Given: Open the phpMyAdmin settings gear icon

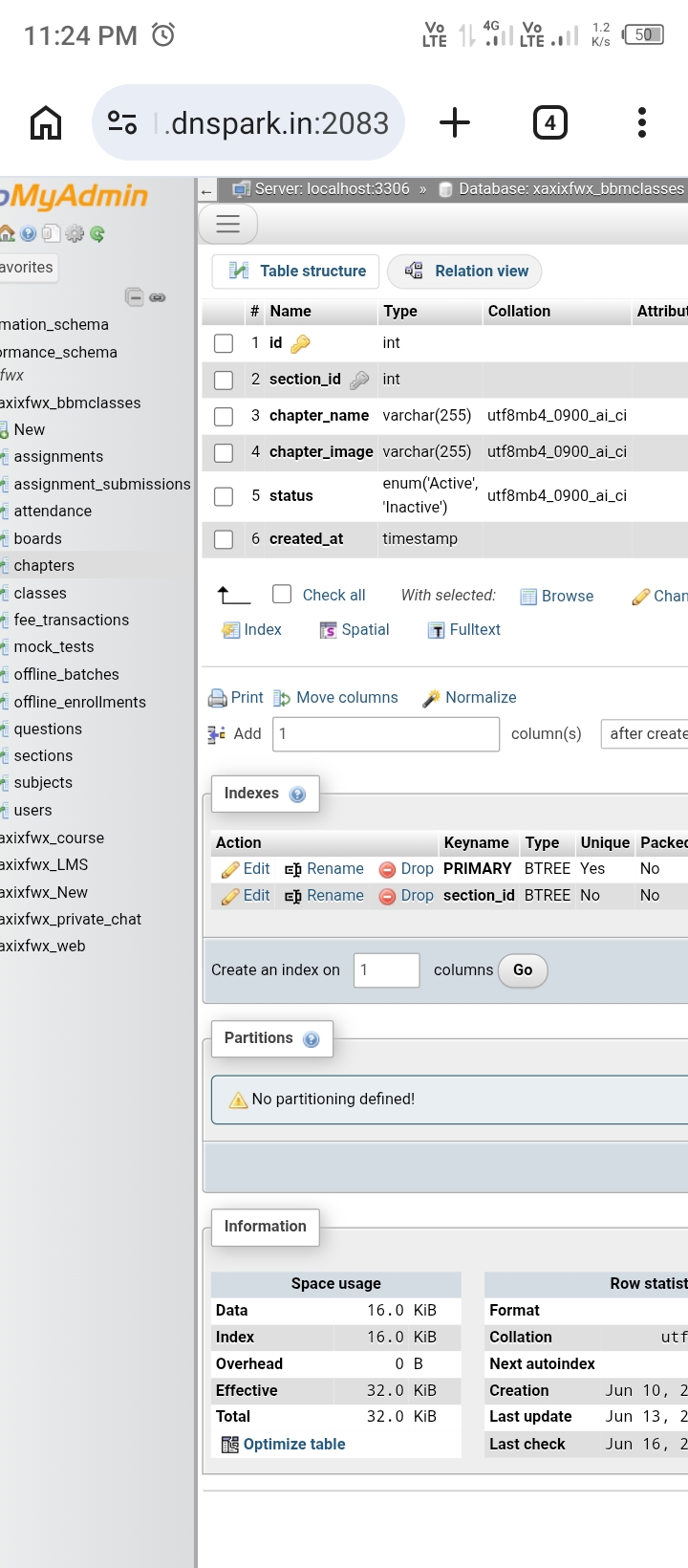Looking at the screenshot, I should 75,233.
